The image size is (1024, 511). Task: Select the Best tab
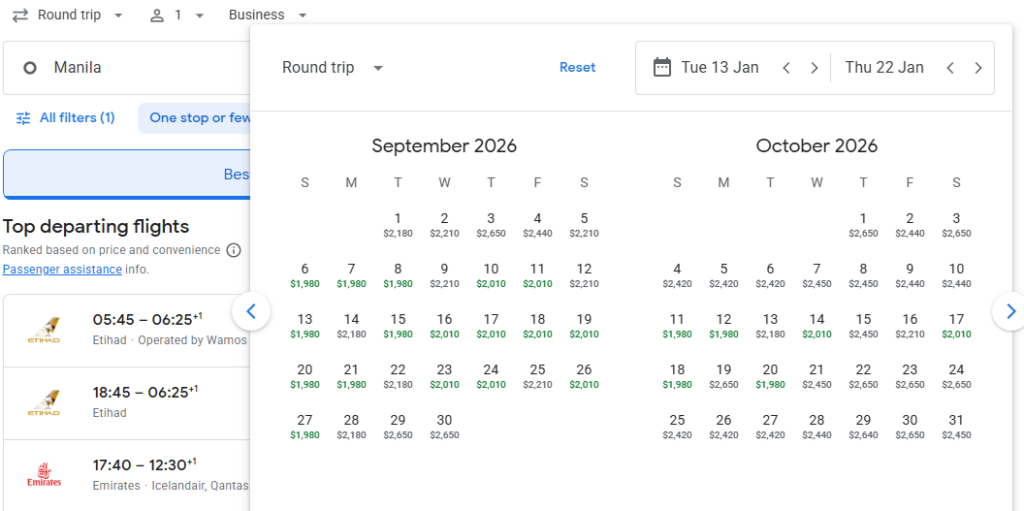pos(127,174)
